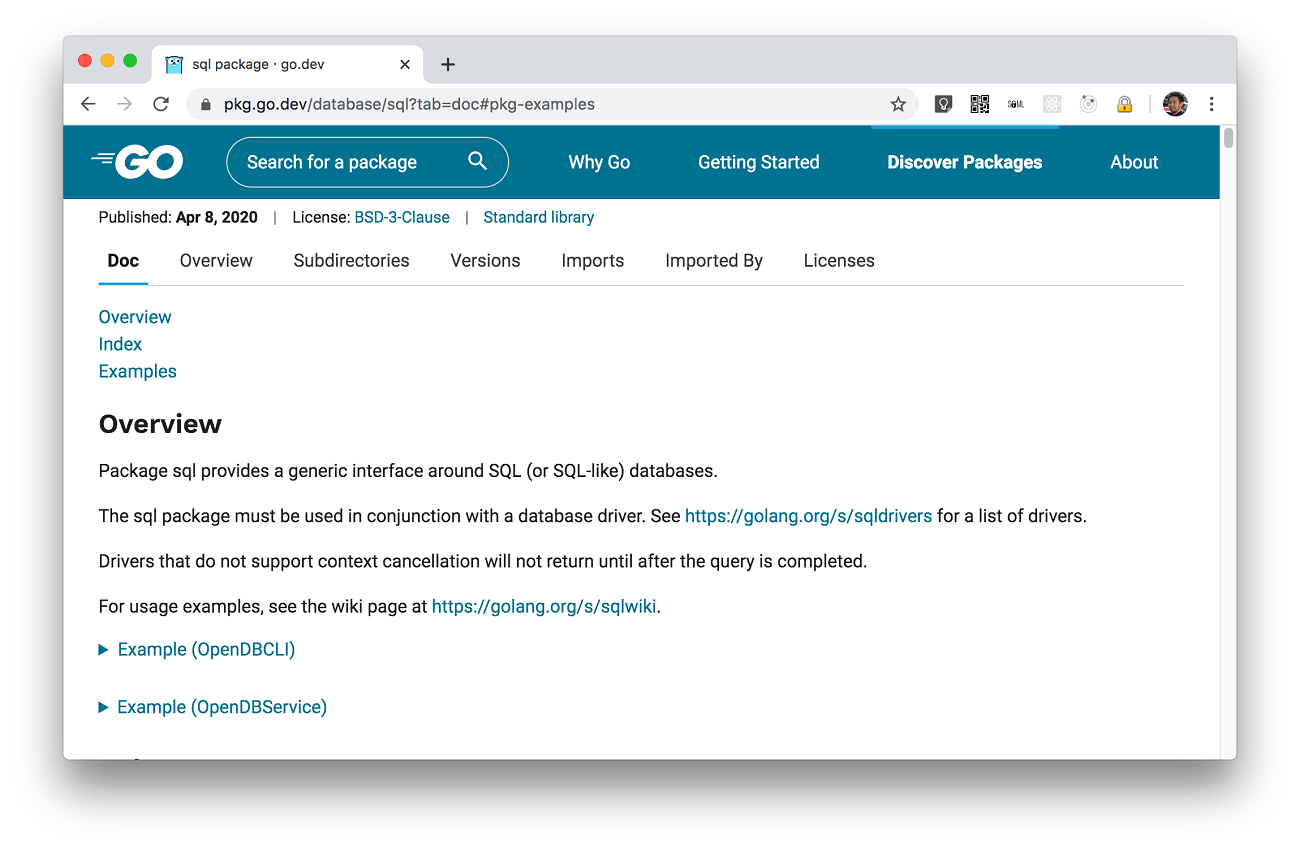
Task: Click the browser back arrow
Action: point(88,104)
